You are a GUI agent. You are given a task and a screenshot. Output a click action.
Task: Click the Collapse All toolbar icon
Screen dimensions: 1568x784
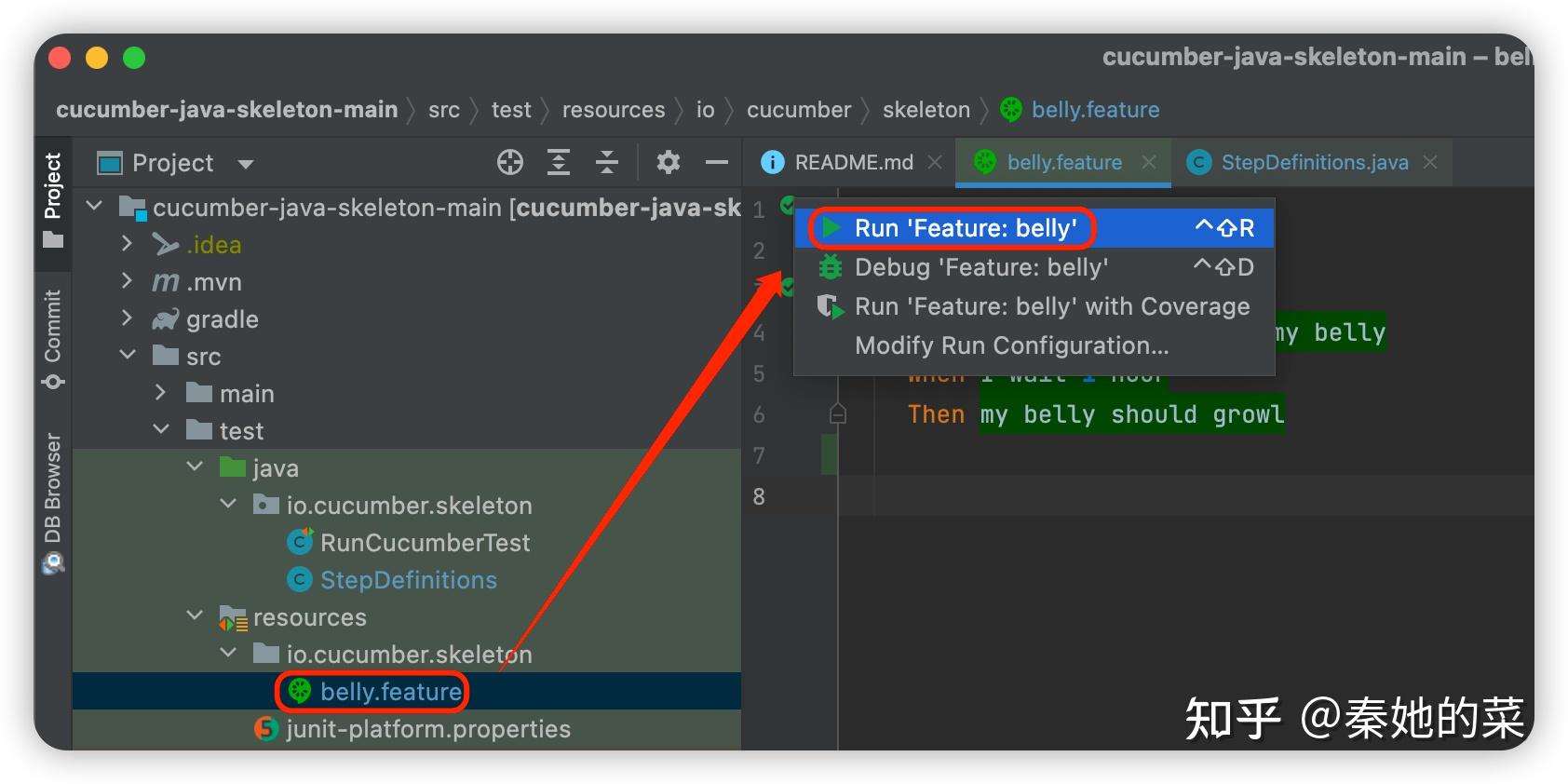click(x=607, y=163)
